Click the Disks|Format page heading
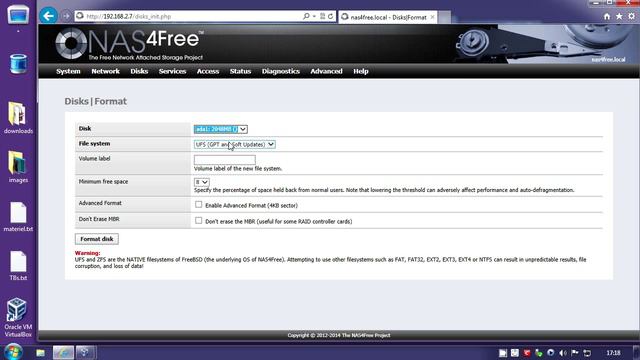This screenshot has height=360, width=640. (96, 101)
